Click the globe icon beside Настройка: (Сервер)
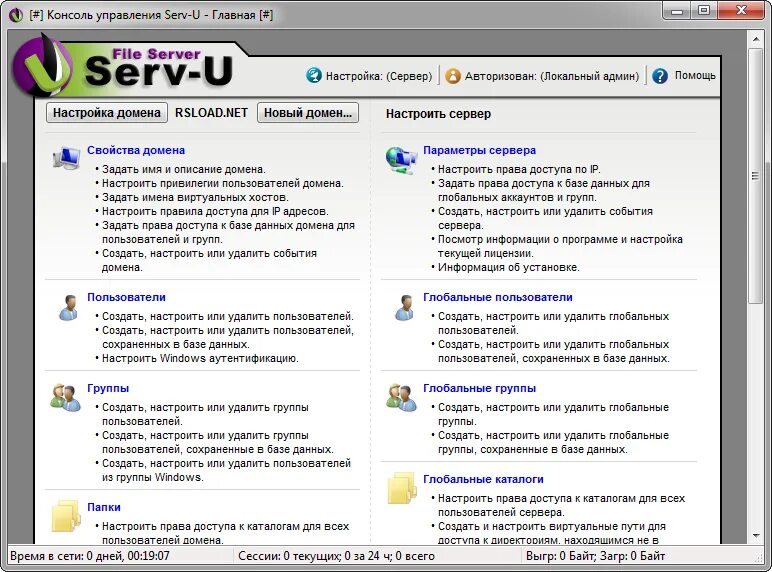Screen dimensions: 772x572 (314, 75)
